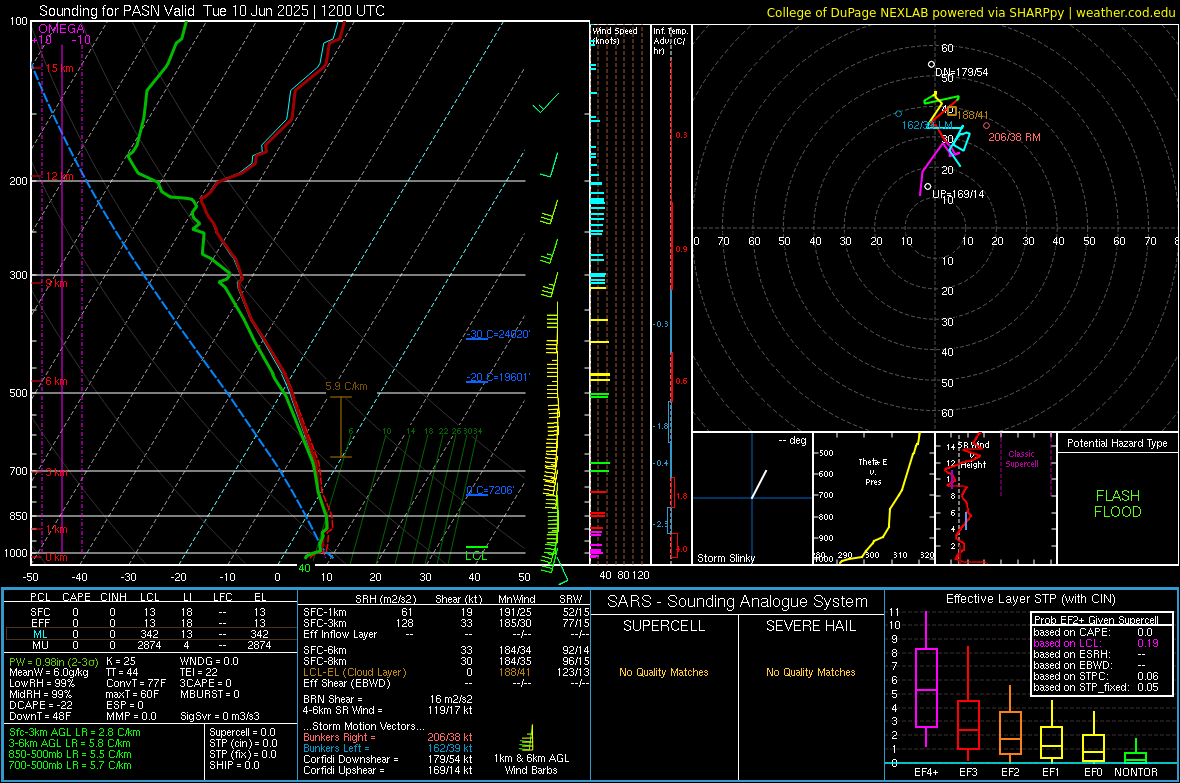The height and width of the screenshot is (783, 1180).
Task: Click the 'Effective Layer STP (with CIN)' title
Action: pos(1030,599)
